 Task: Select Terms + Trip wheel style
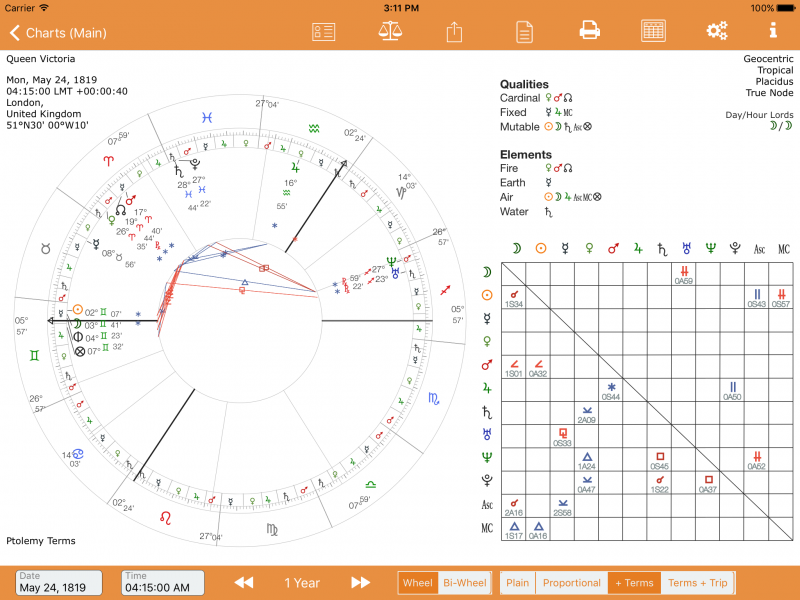pyautogui.click(x=697, y=583)
